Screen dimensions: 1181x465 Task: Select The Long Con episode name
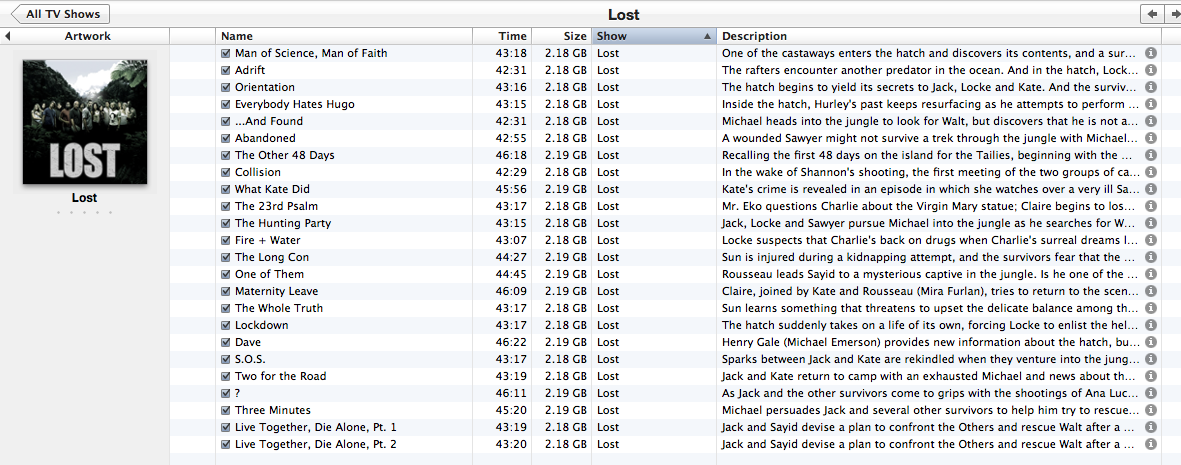[272, 257]
